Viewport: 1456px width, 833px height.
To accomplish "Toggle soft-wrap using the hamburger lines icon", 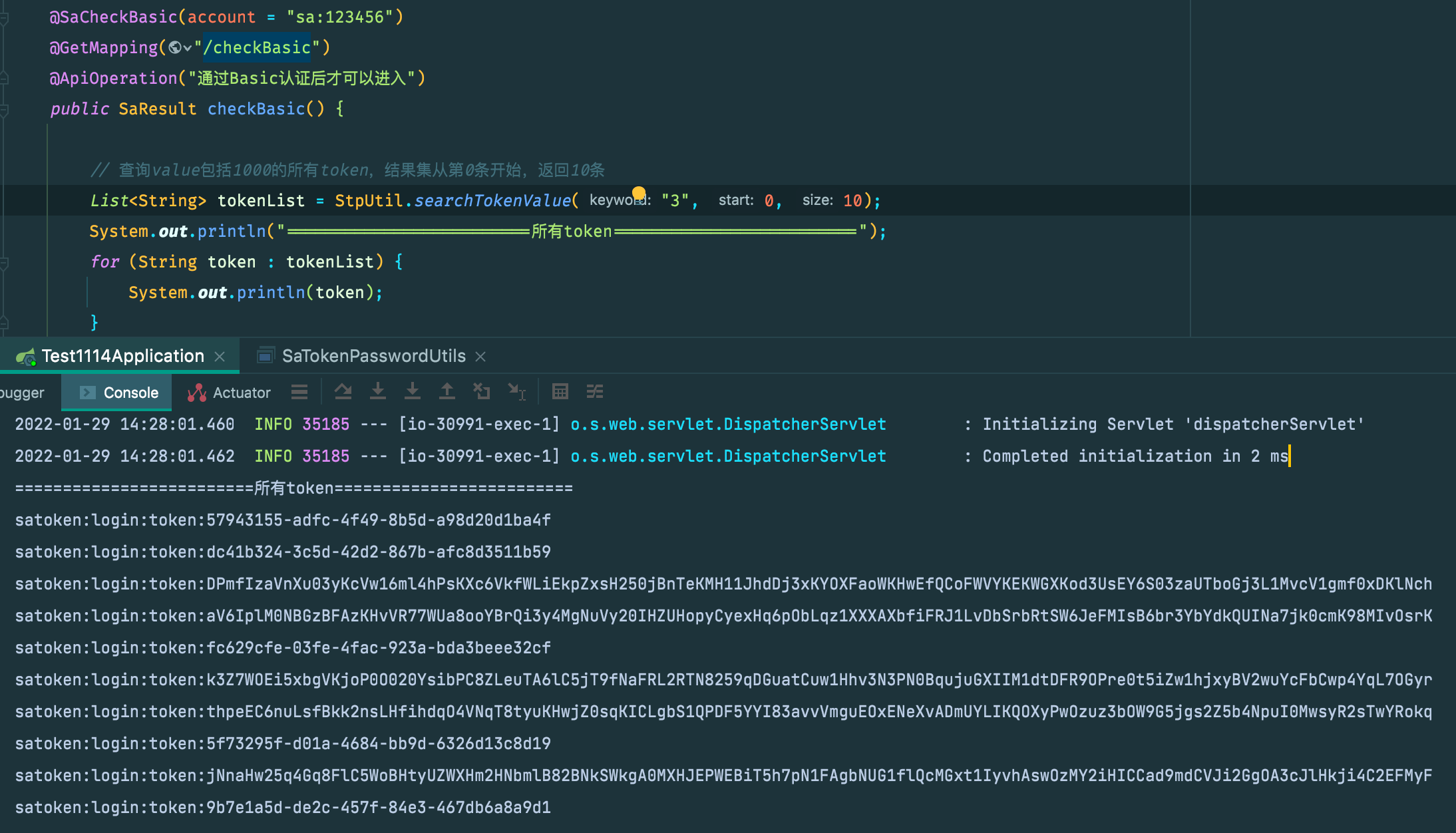I will pyautogui.click(x=299, y=392).
